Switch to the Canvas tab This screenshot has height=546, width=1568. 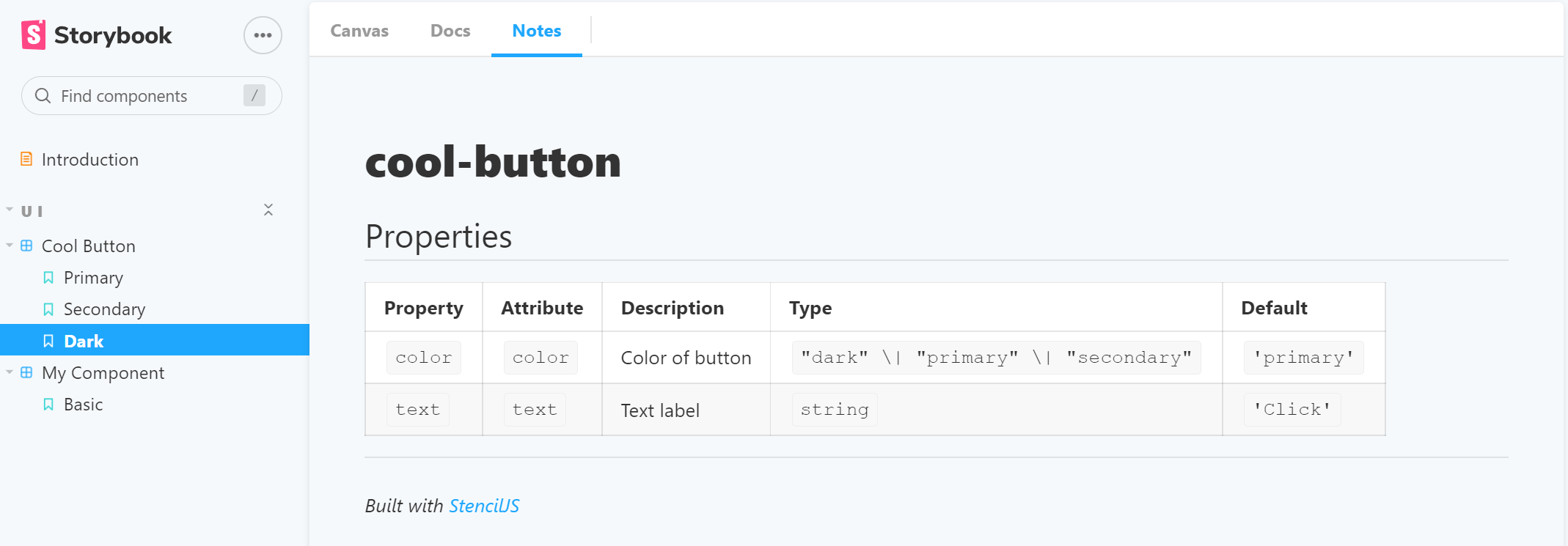(x=359, y=31)
